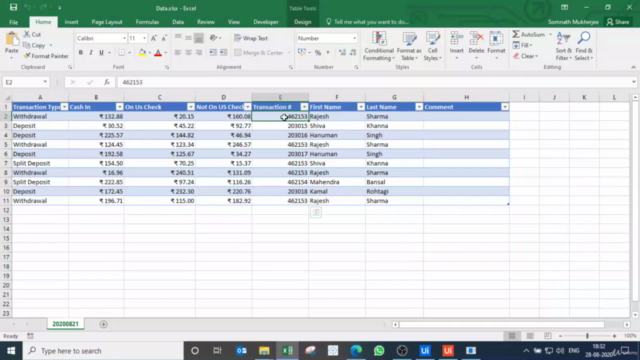Open Cell Styles gallery

(x=432, y=46)
